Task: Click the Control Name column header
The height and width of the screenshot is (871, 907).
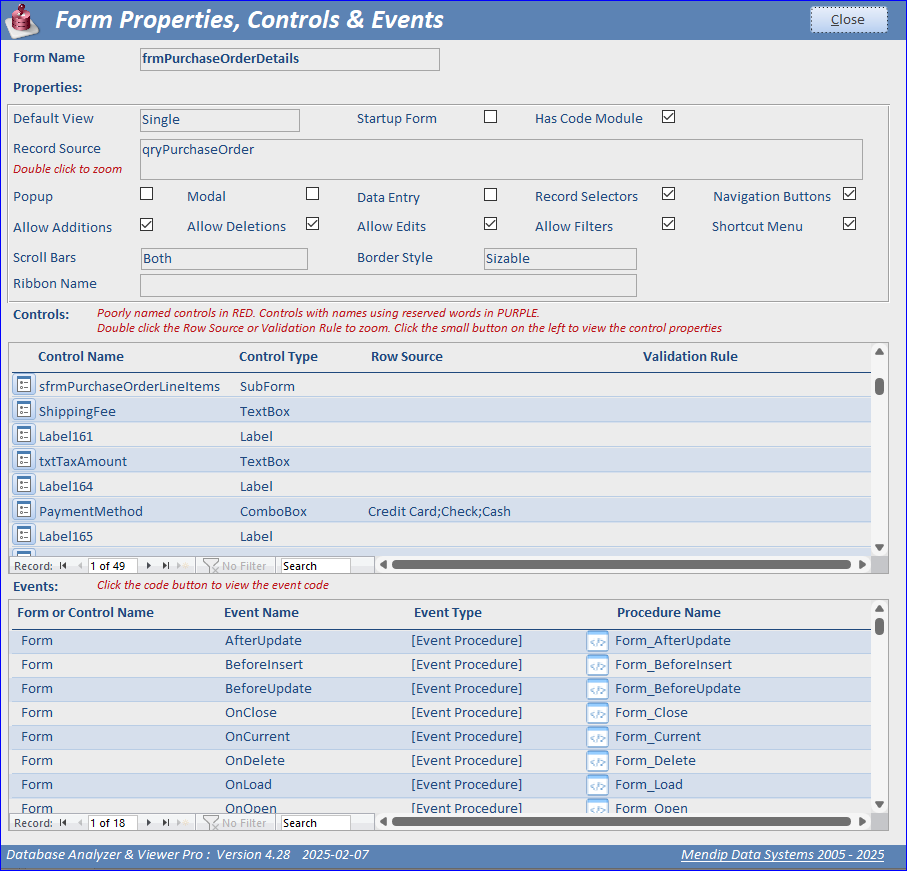Action: [x=81, y=356]
